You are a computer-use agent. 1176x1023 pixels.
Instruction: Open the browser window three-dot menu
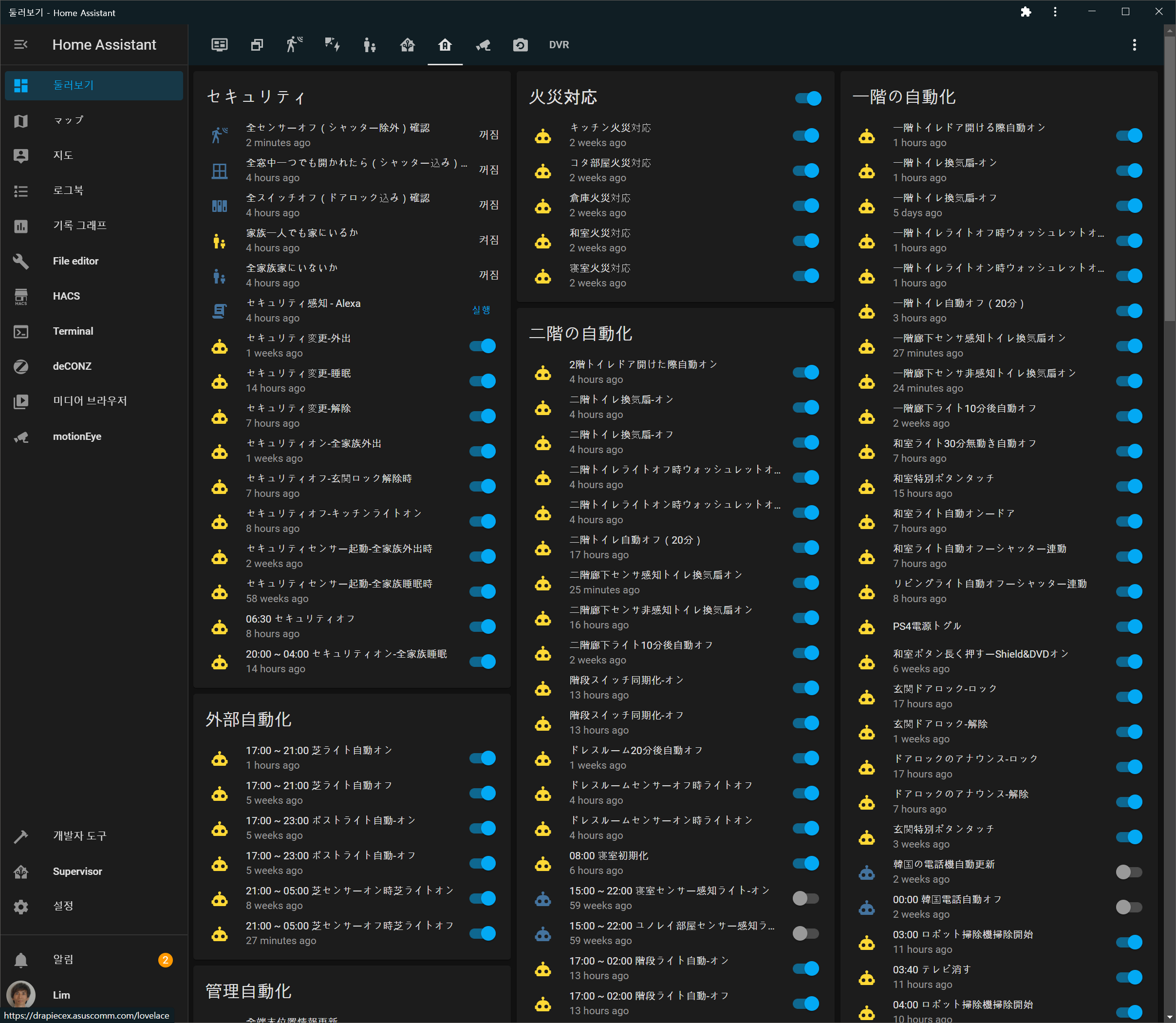point(1054,12)
